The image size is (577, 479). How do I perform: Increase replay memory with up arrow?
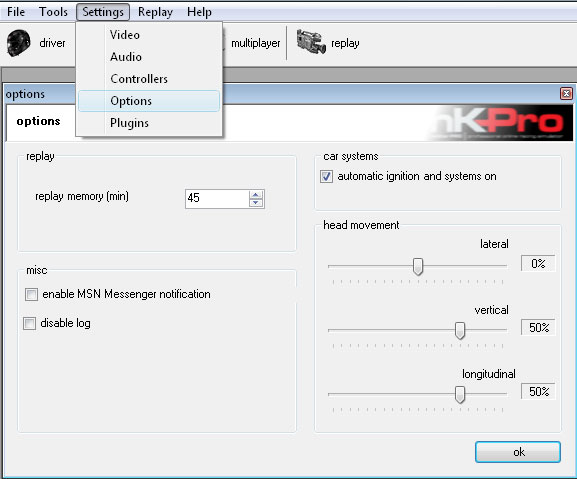(256, 194)
